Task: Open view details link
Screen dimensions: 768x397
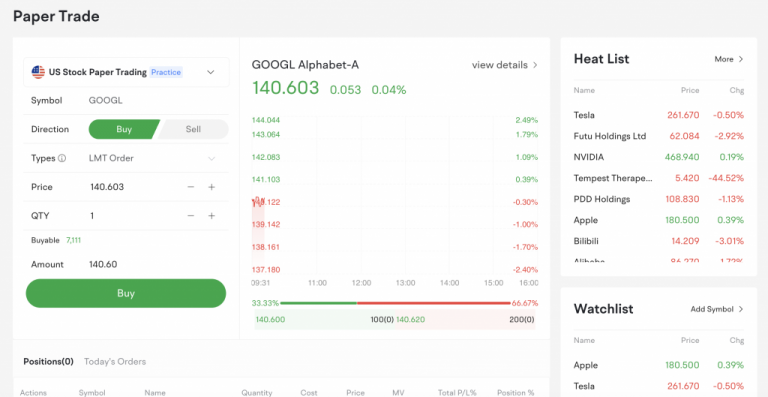Action: click(x=504, y=65)
